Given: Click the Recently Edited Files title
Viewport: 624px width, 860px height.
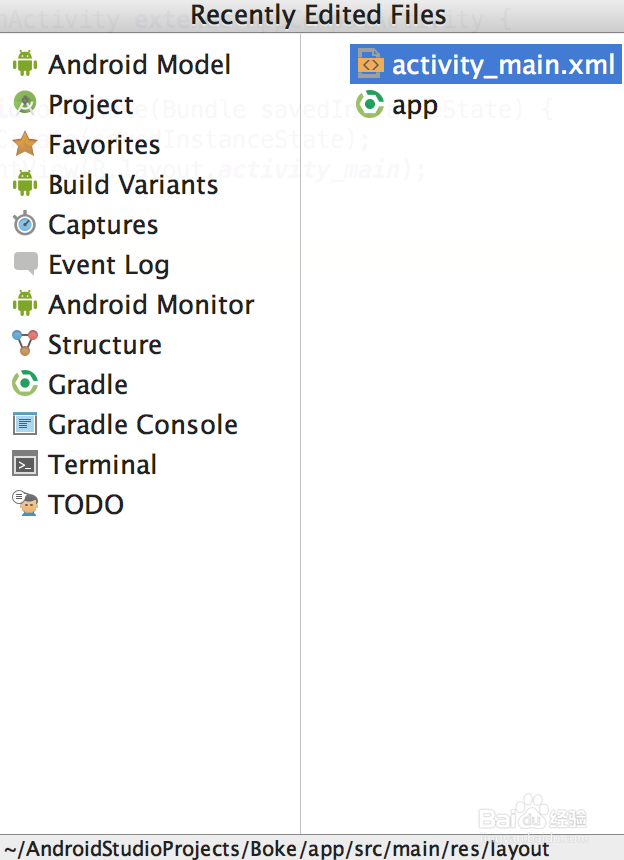Looking at the screenshot, I should [318, 15].
